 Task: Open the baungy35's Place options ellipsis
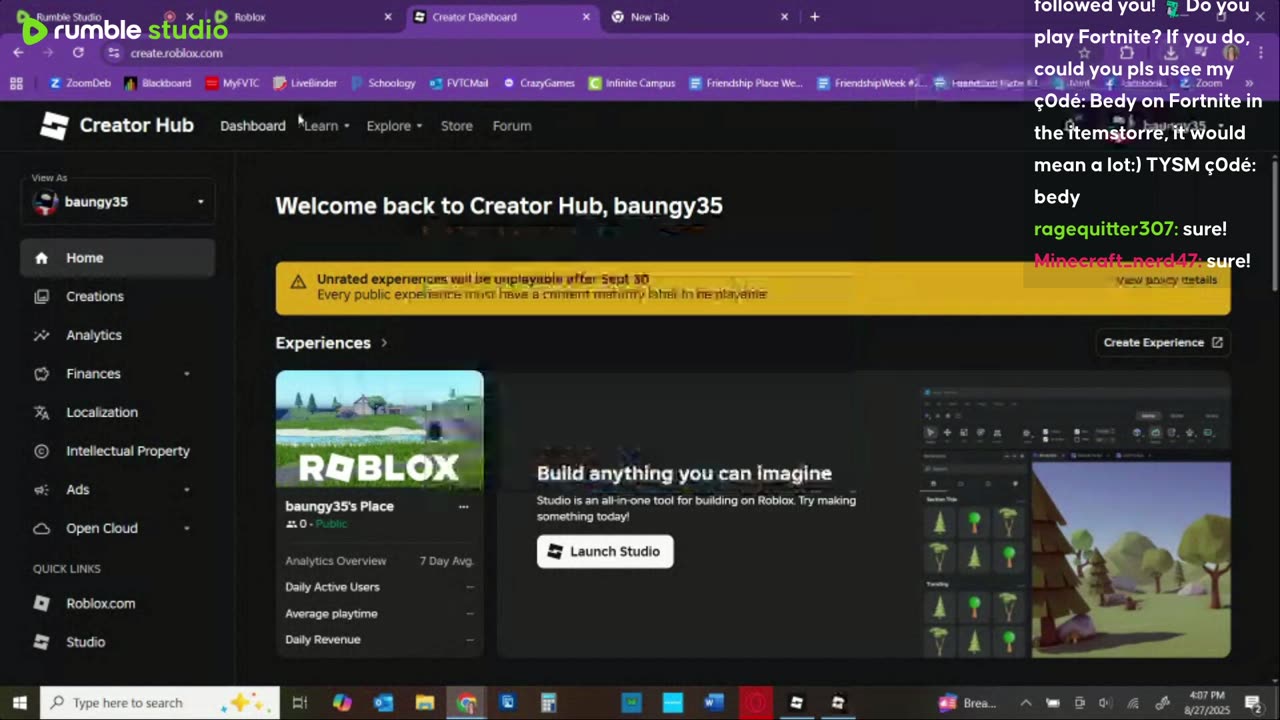pyautogui.click(x=463, y=507)
